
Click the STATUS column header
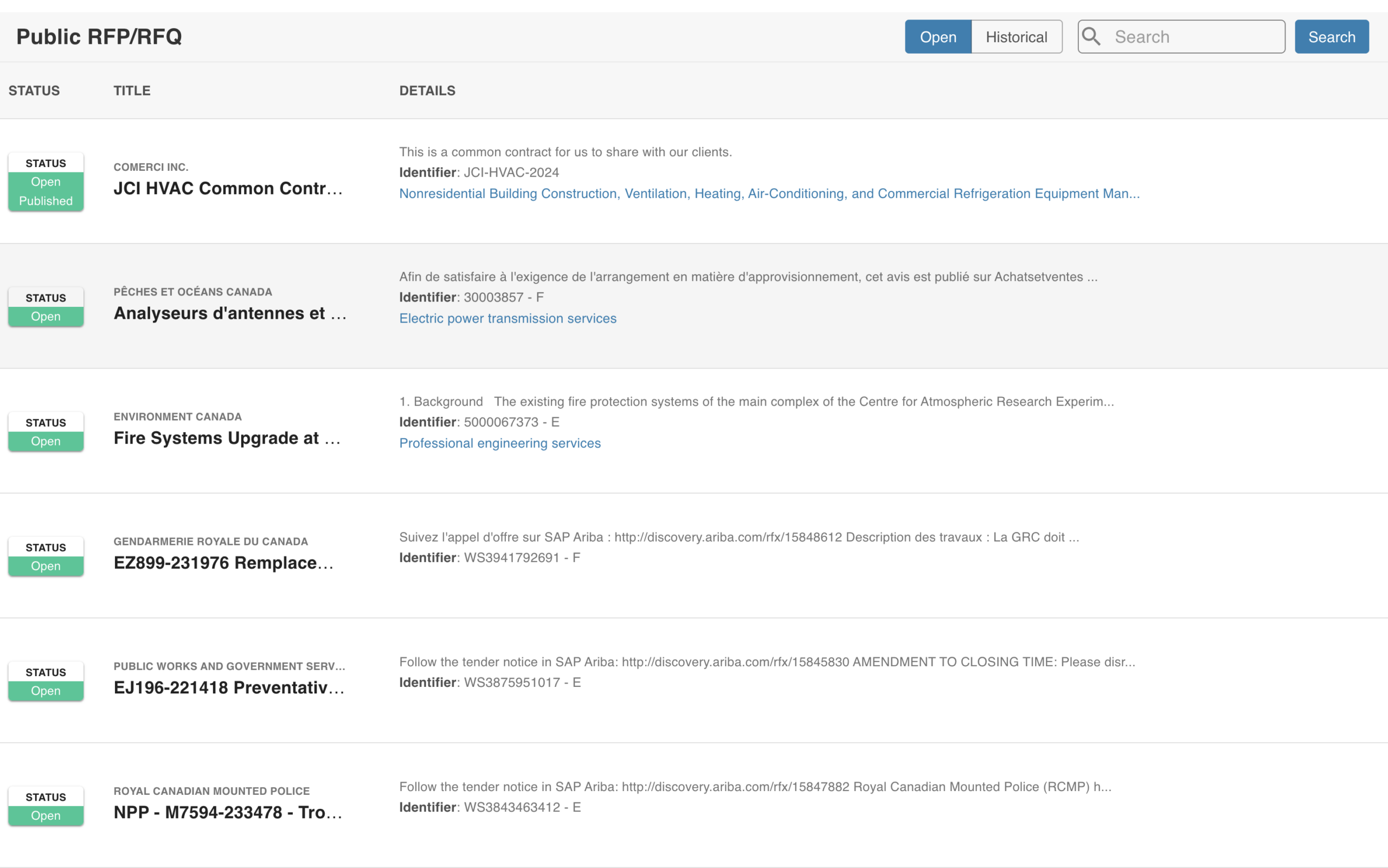(34, 91)
